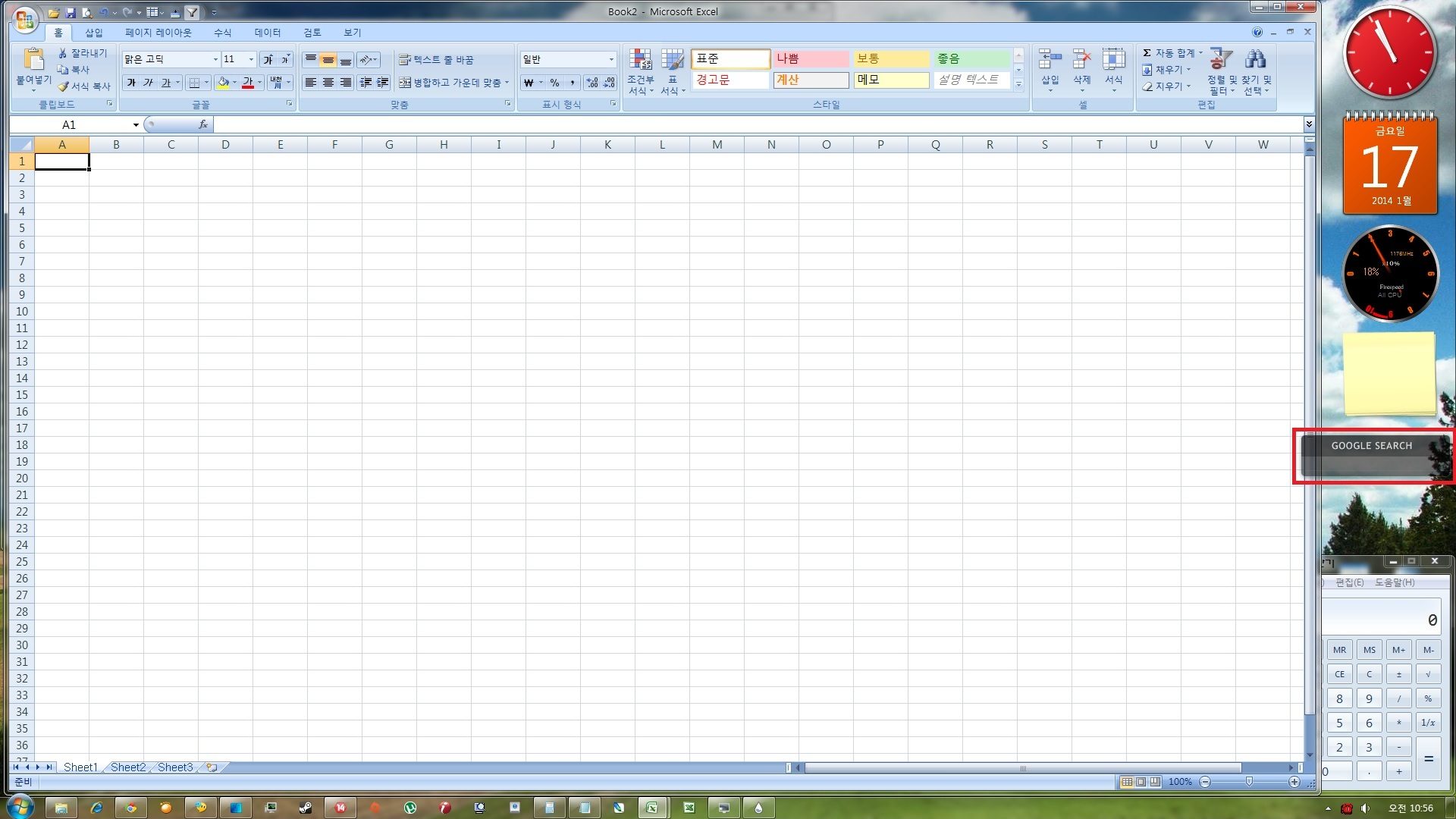Click the fill color paint bucket swatch
The image size is (1456, 819).
point(222,83)
